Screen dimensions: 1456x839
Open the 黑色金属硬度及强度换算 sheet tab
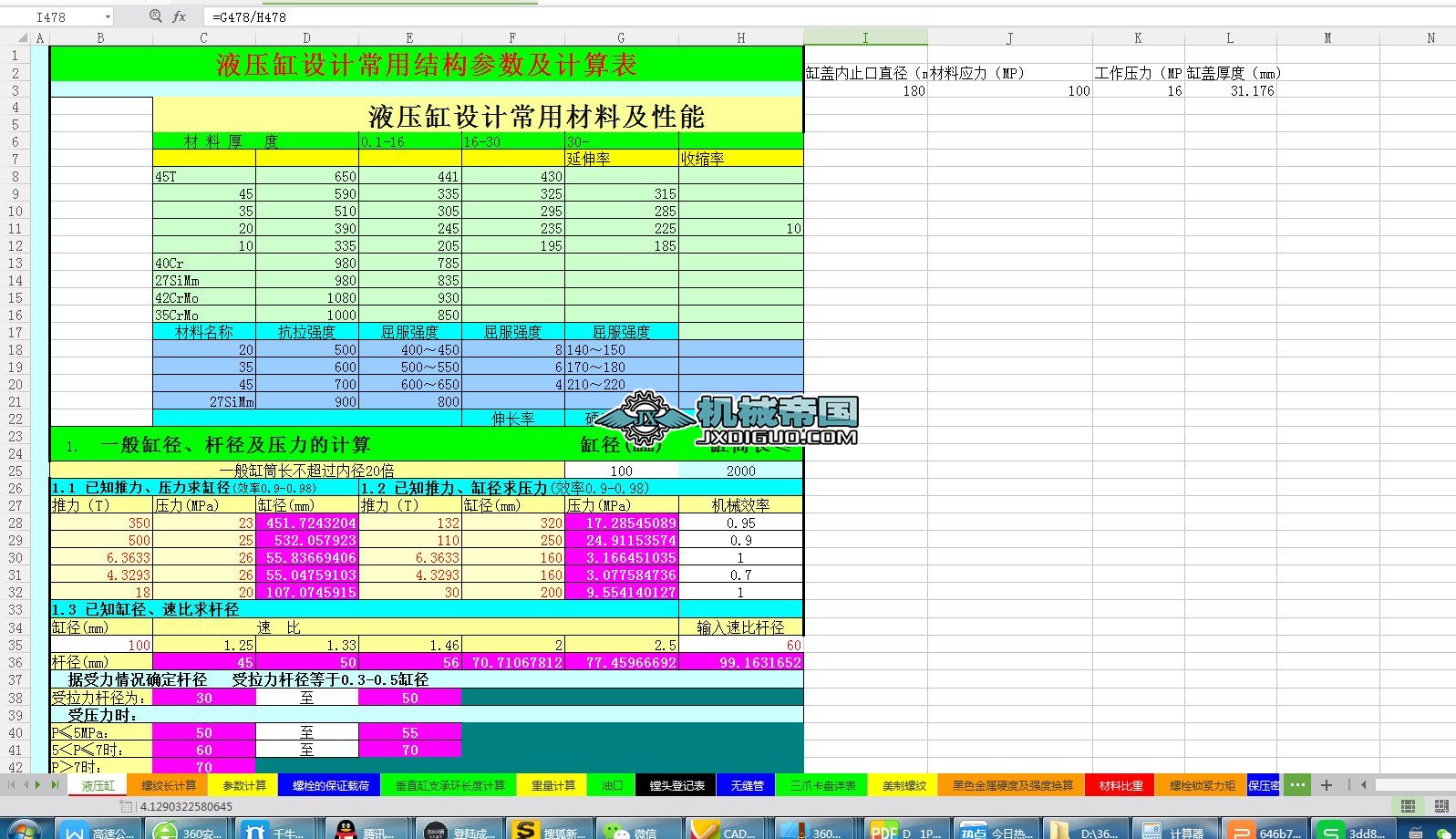tap(1012, 785)
